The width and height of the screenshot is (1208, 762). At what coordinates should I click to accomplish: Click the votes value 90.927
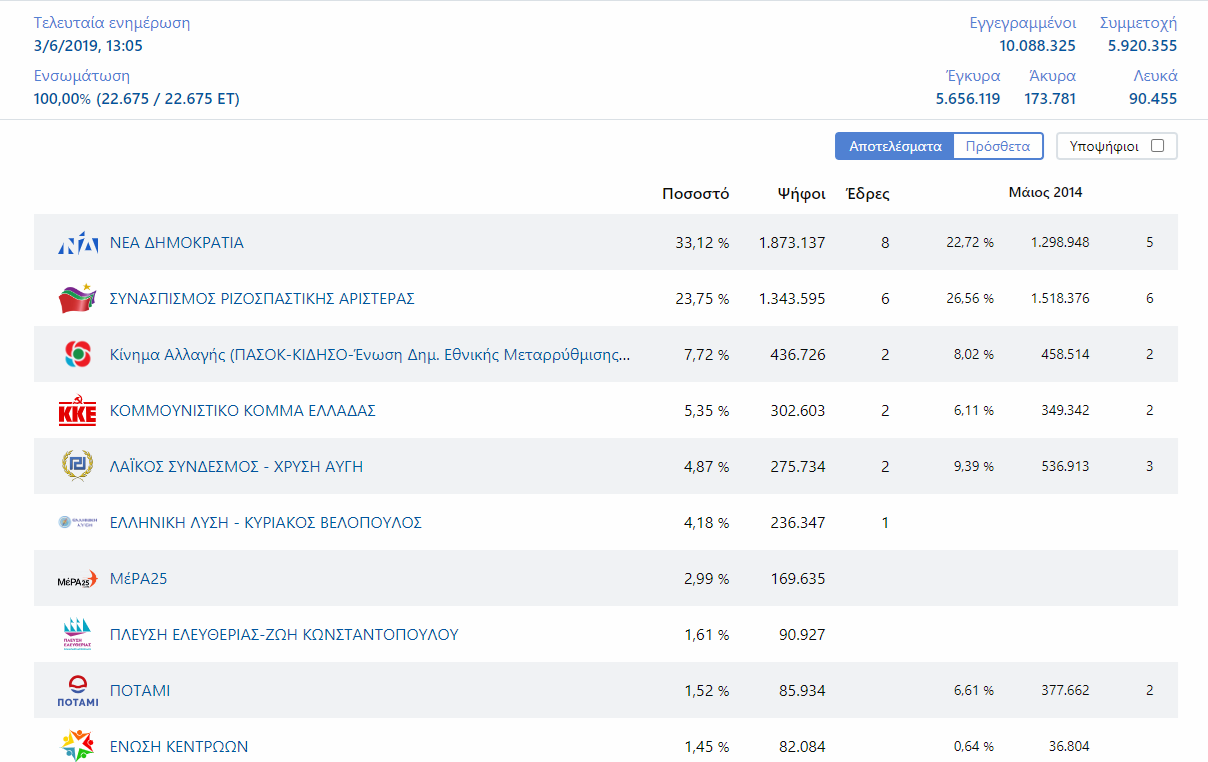(802, 635)
